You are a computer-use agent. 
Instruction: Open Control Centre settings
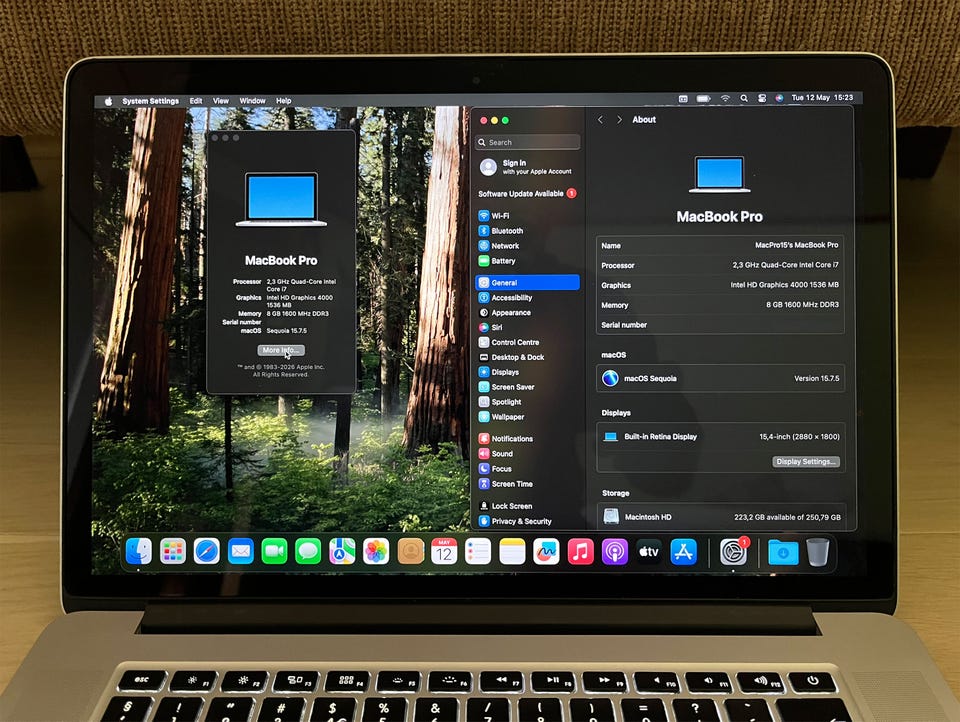point(509,342)
